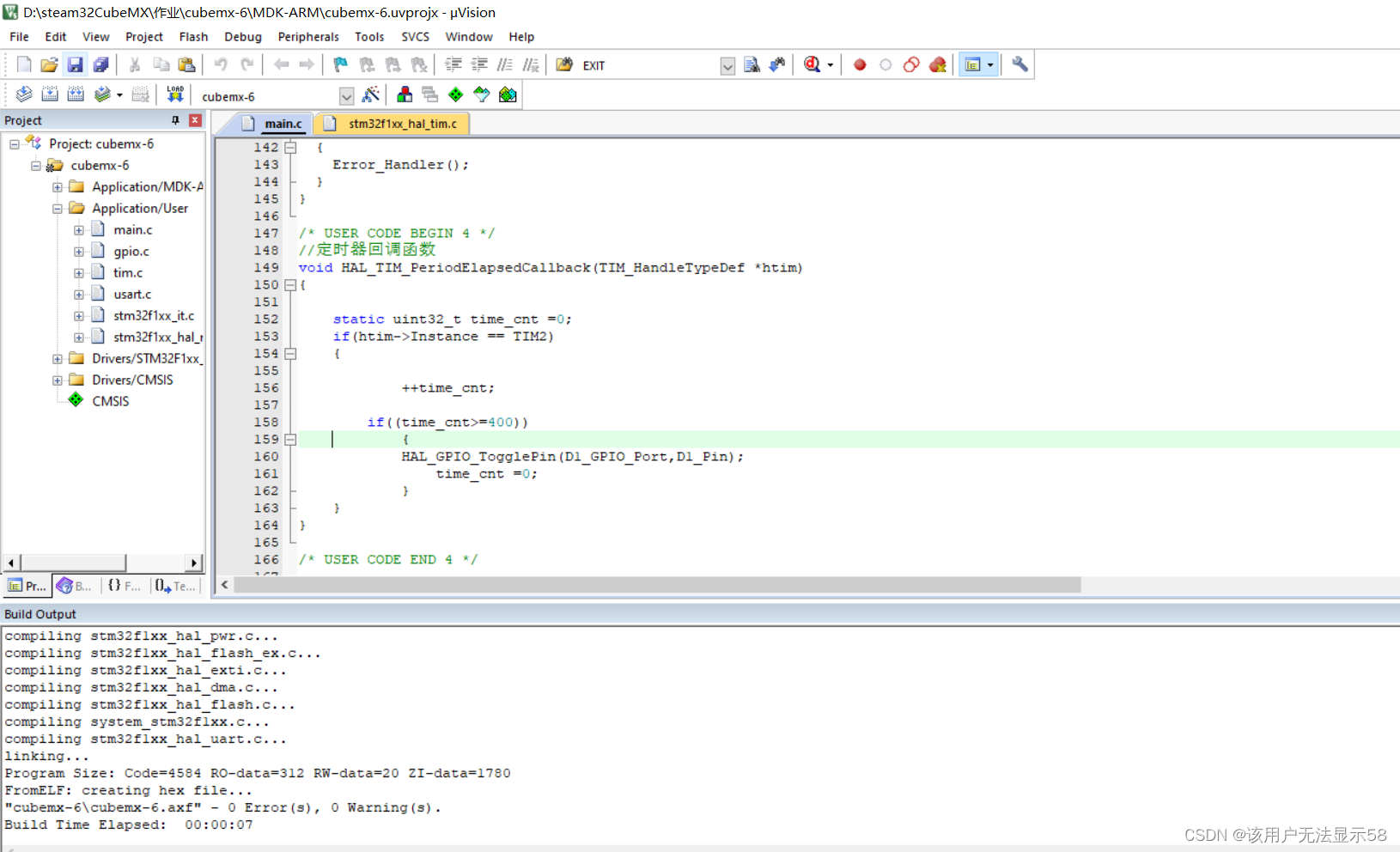1400x852 pixels.
Task: Click the Batch Build icon
Action: tap(102, 94)
